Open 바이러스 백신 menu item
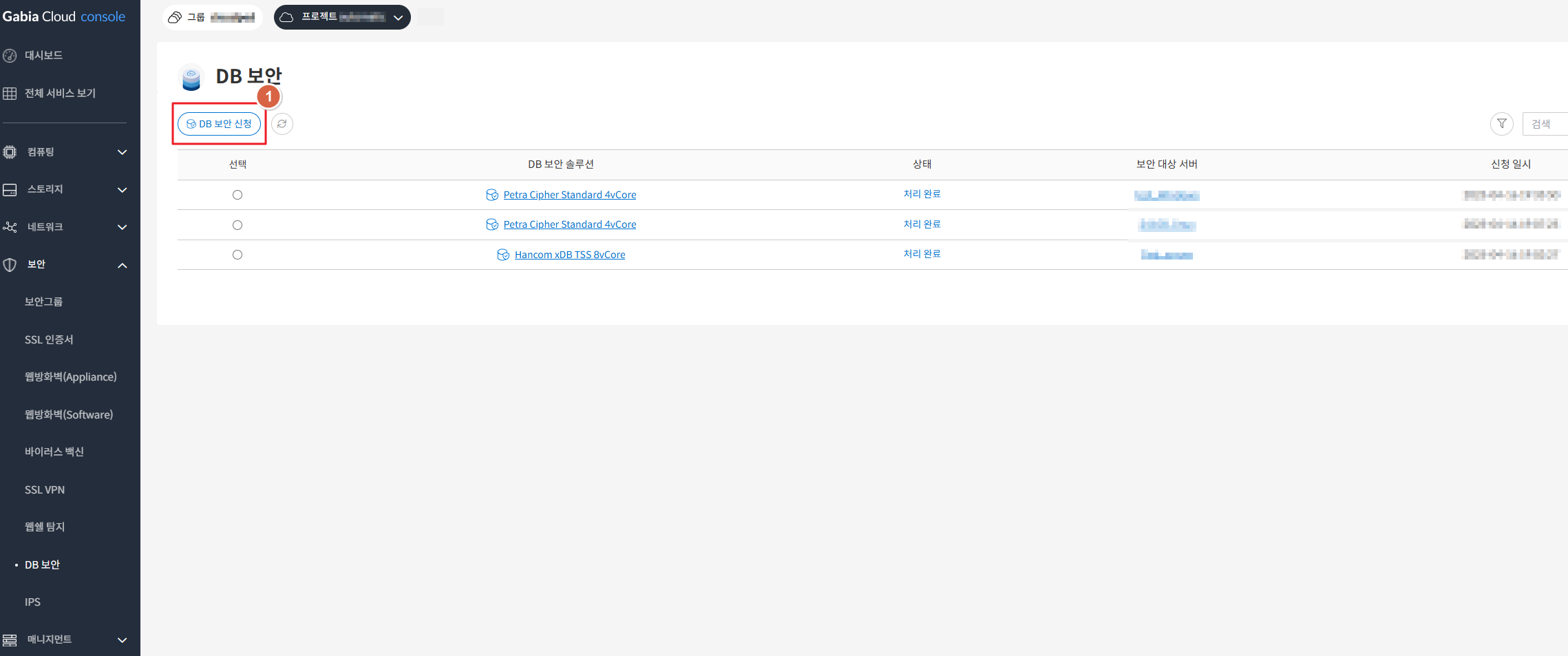Screen dimensions: 1568x656 coord(54,452)
